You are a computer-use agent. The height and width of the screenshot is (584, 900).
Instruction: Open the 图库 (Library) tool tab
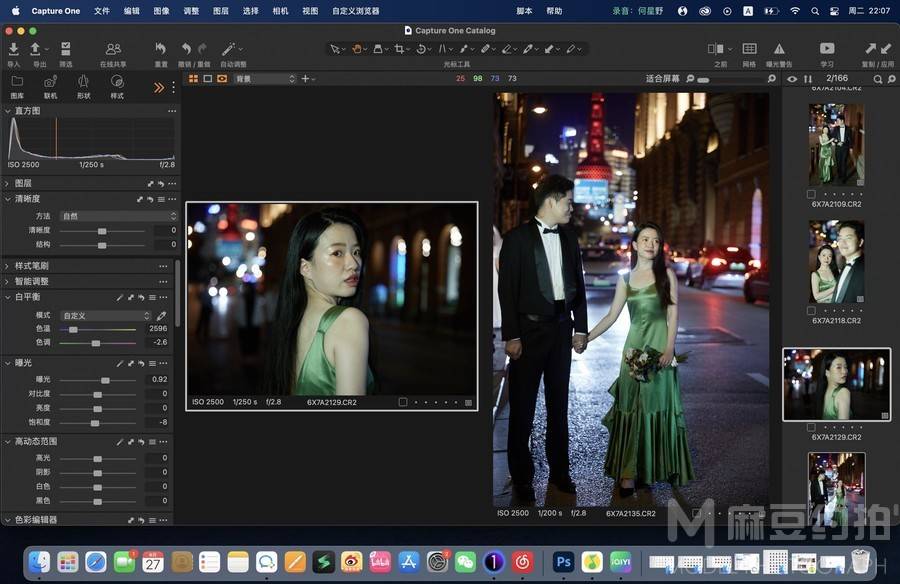point(17,85)
